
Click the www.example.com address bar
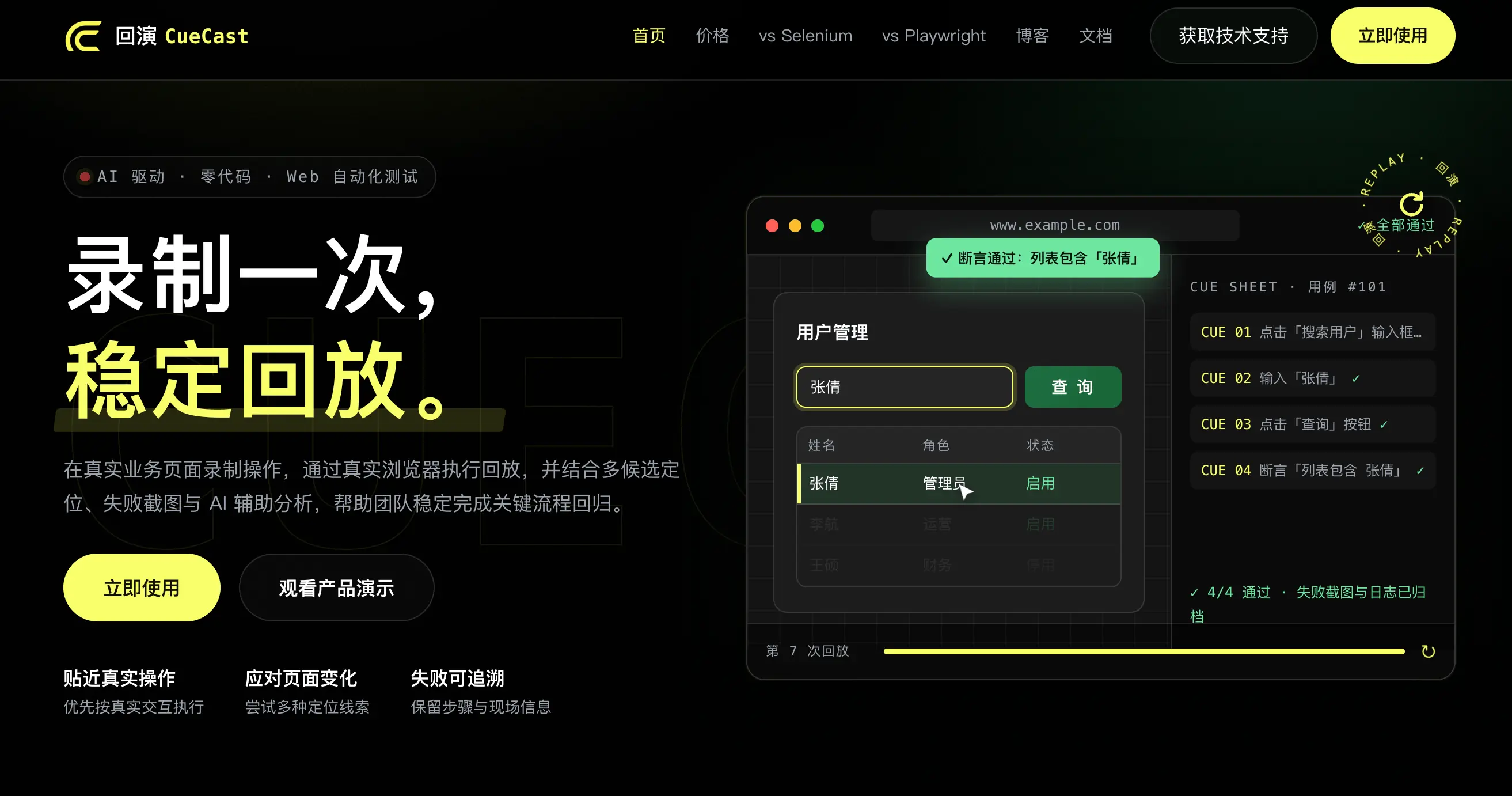tap(1055, 225)
